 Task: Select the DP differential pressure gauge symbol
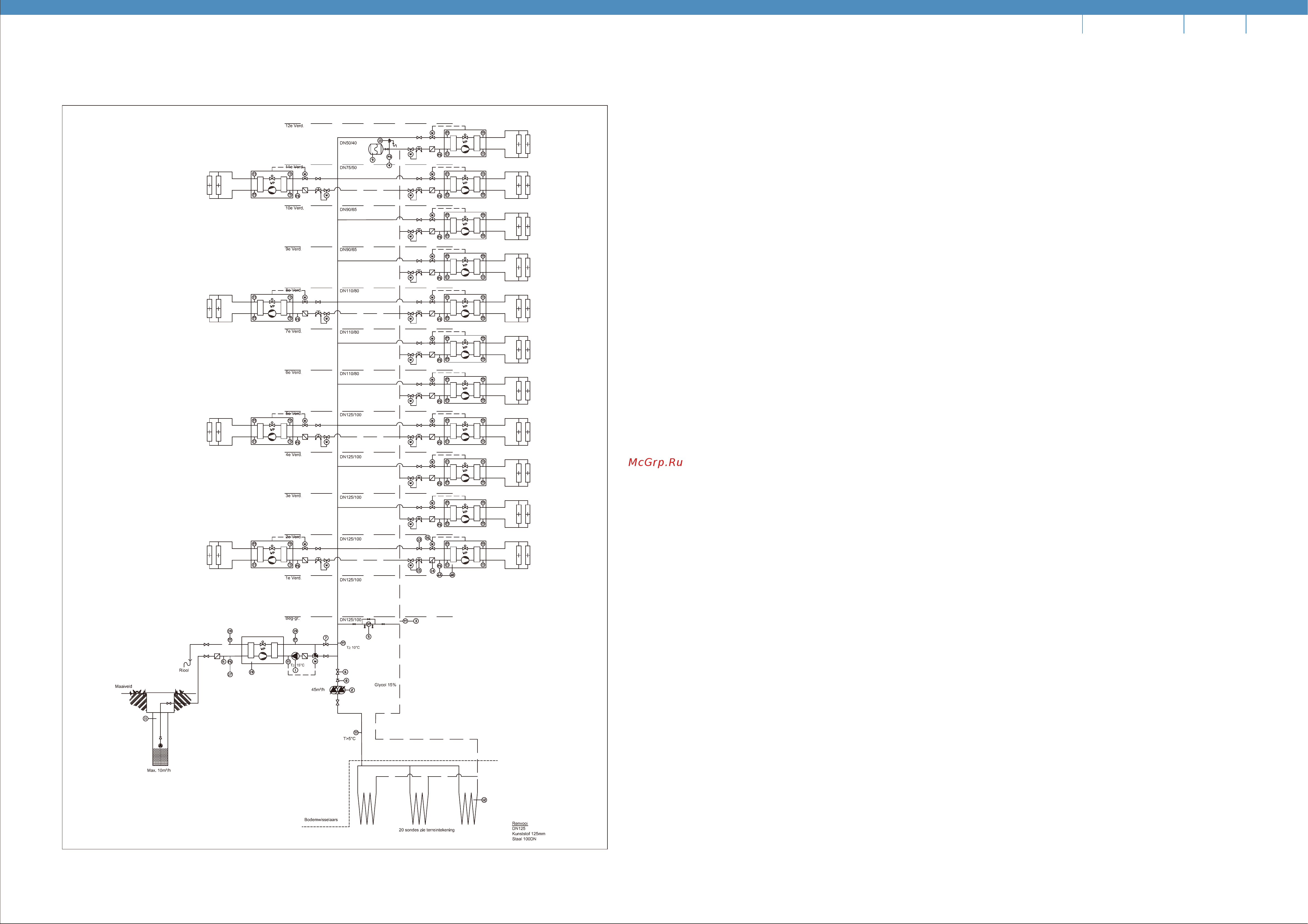click(x=369, y=624)
